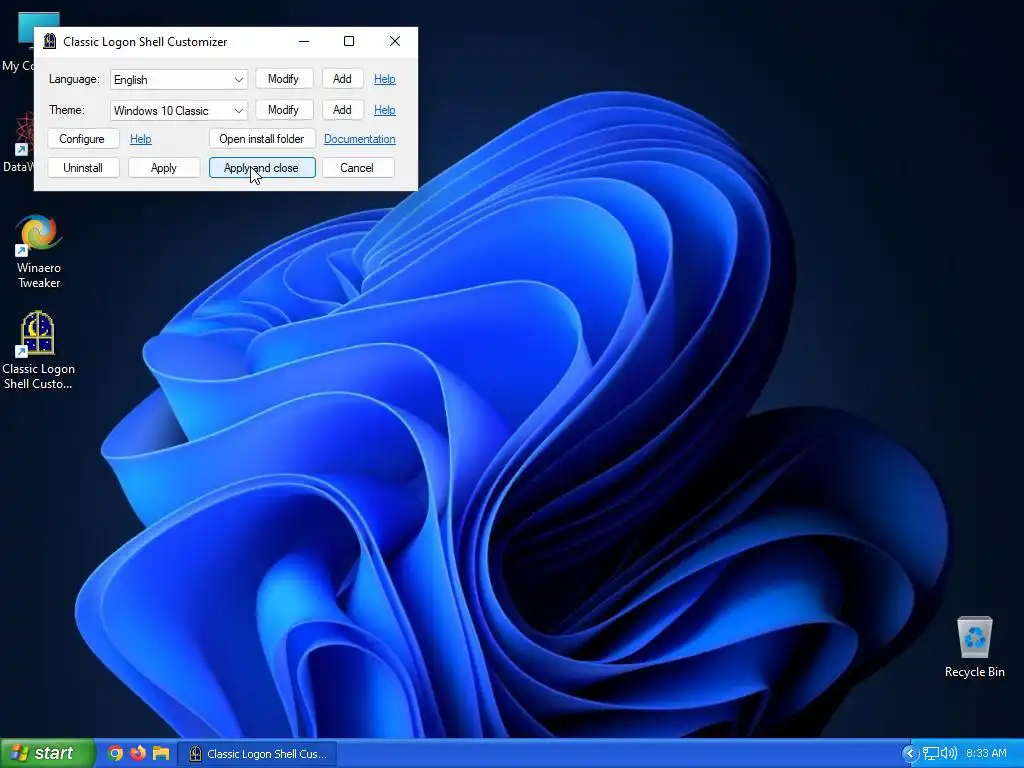Click Add next to Theme

coord(342,110)
